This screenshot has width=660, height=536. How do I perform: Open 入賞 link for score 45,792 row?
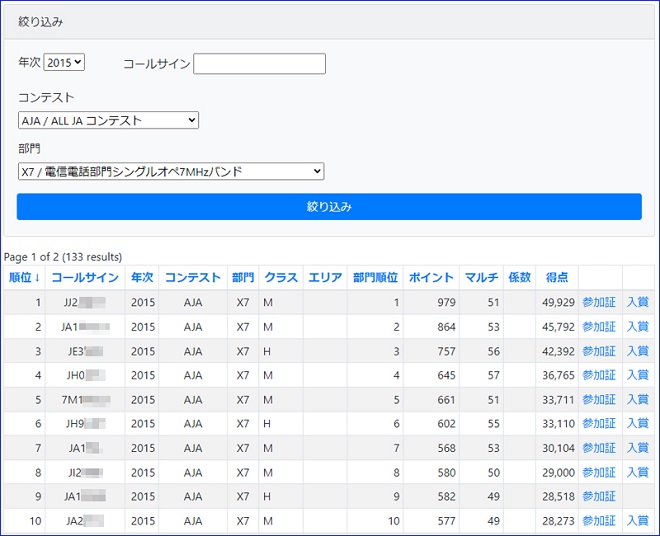point(638,327)
